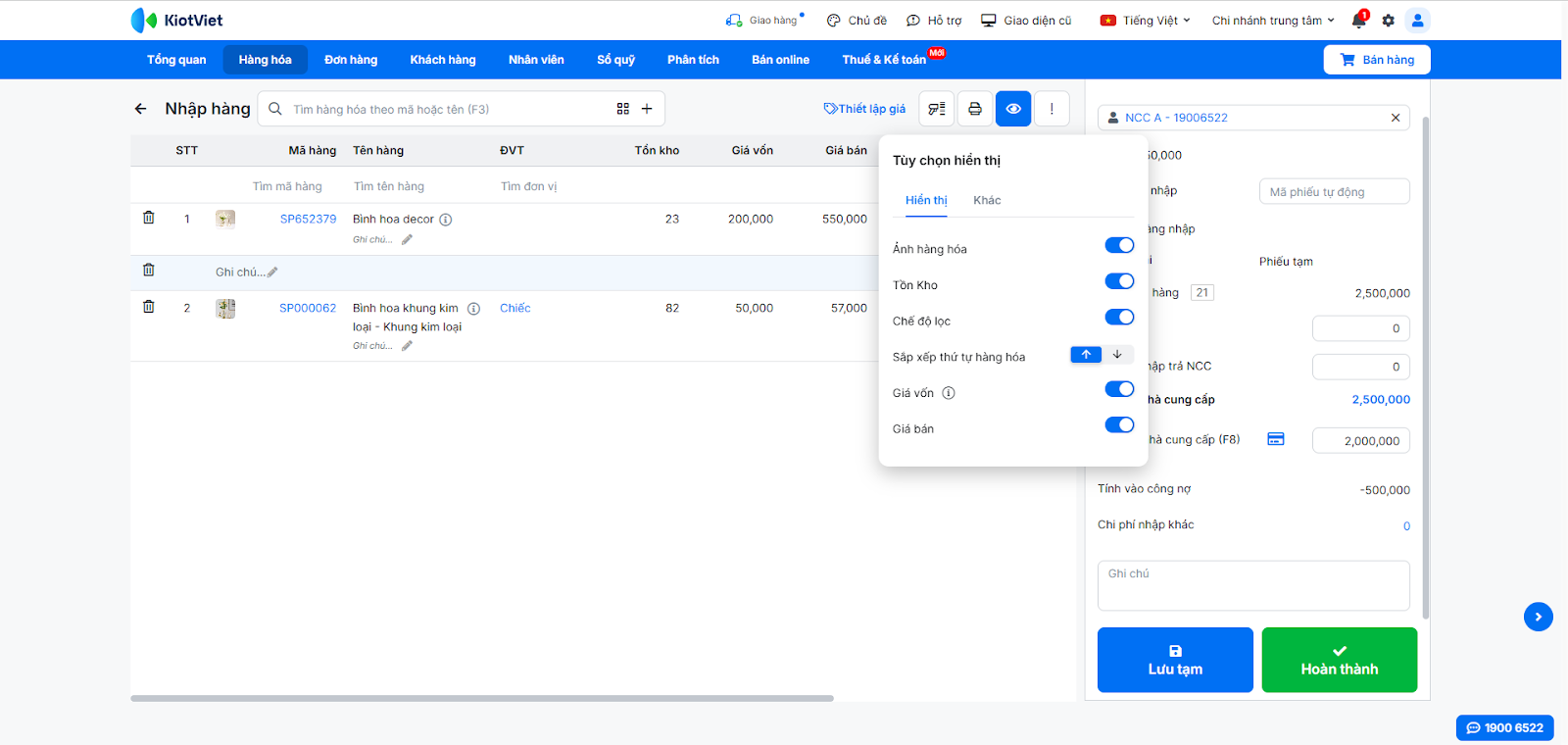Open the Khách hàng menu
The width and height of the screenshot is (1568, 745).
443,60
